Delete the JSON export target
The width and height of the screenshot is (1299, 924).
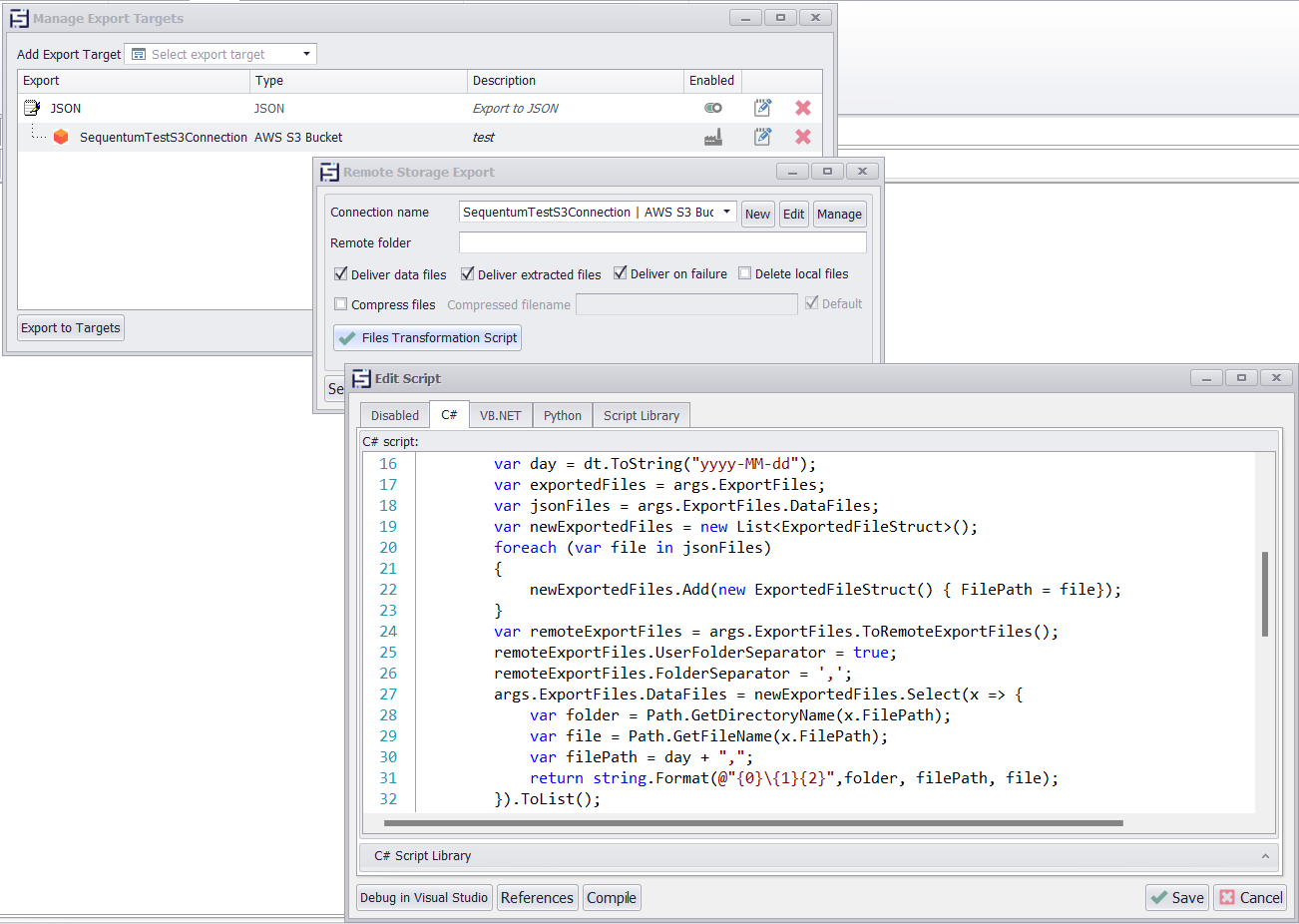(802, 108)
